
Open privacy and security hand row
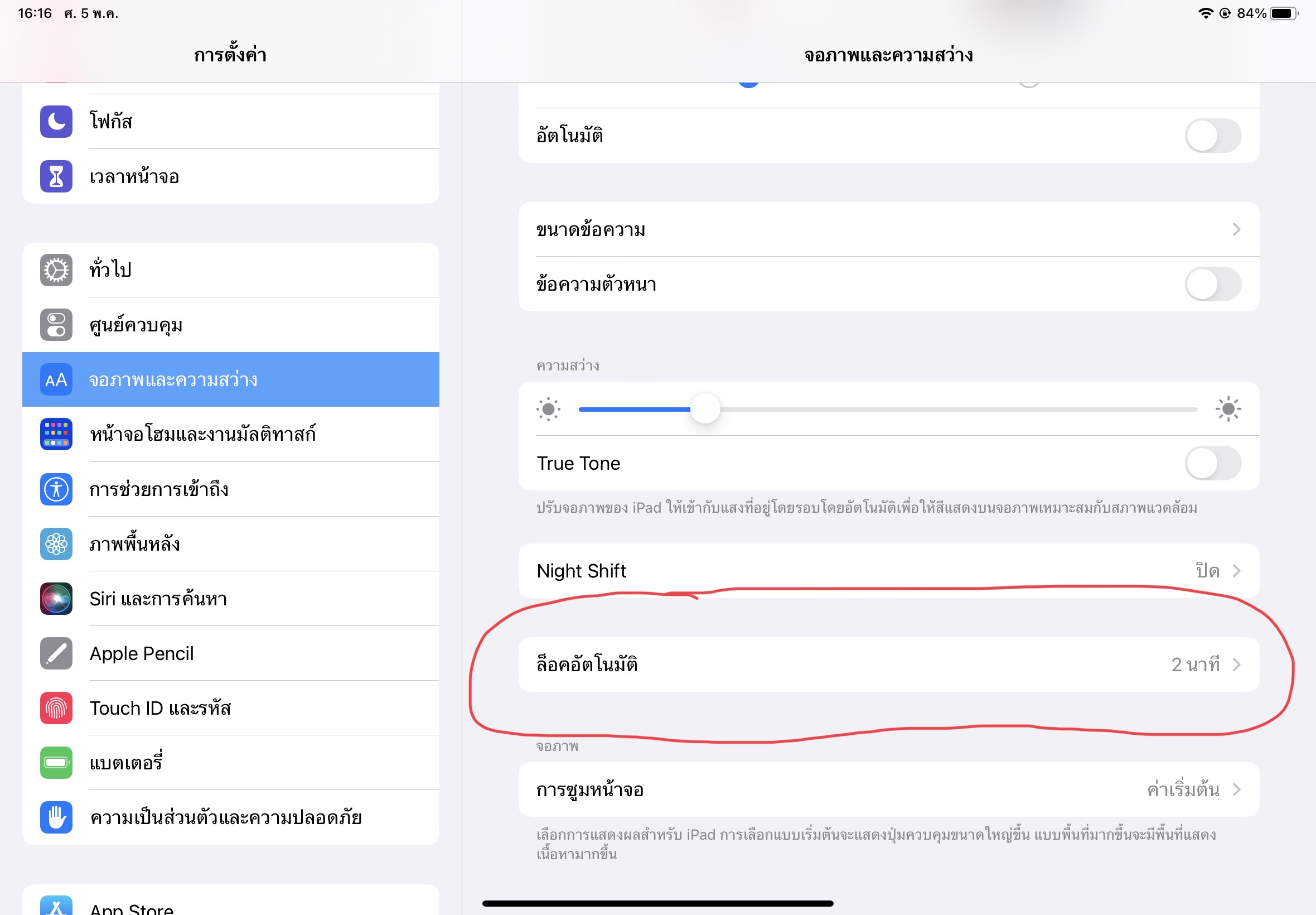pos(231,817)
